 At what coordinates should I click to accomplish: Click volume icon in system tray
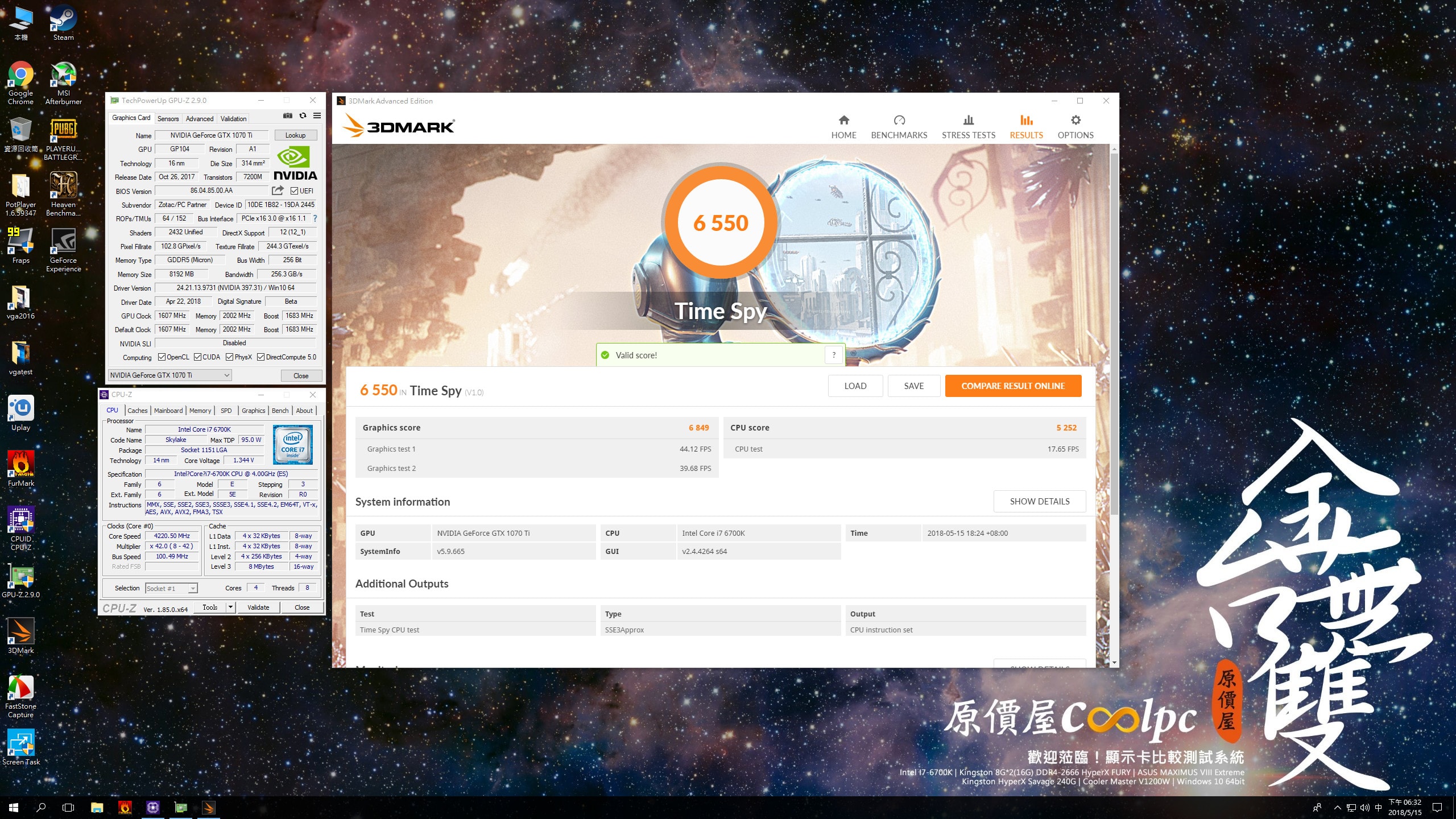pyautogui.click(x=1364, y=808)
